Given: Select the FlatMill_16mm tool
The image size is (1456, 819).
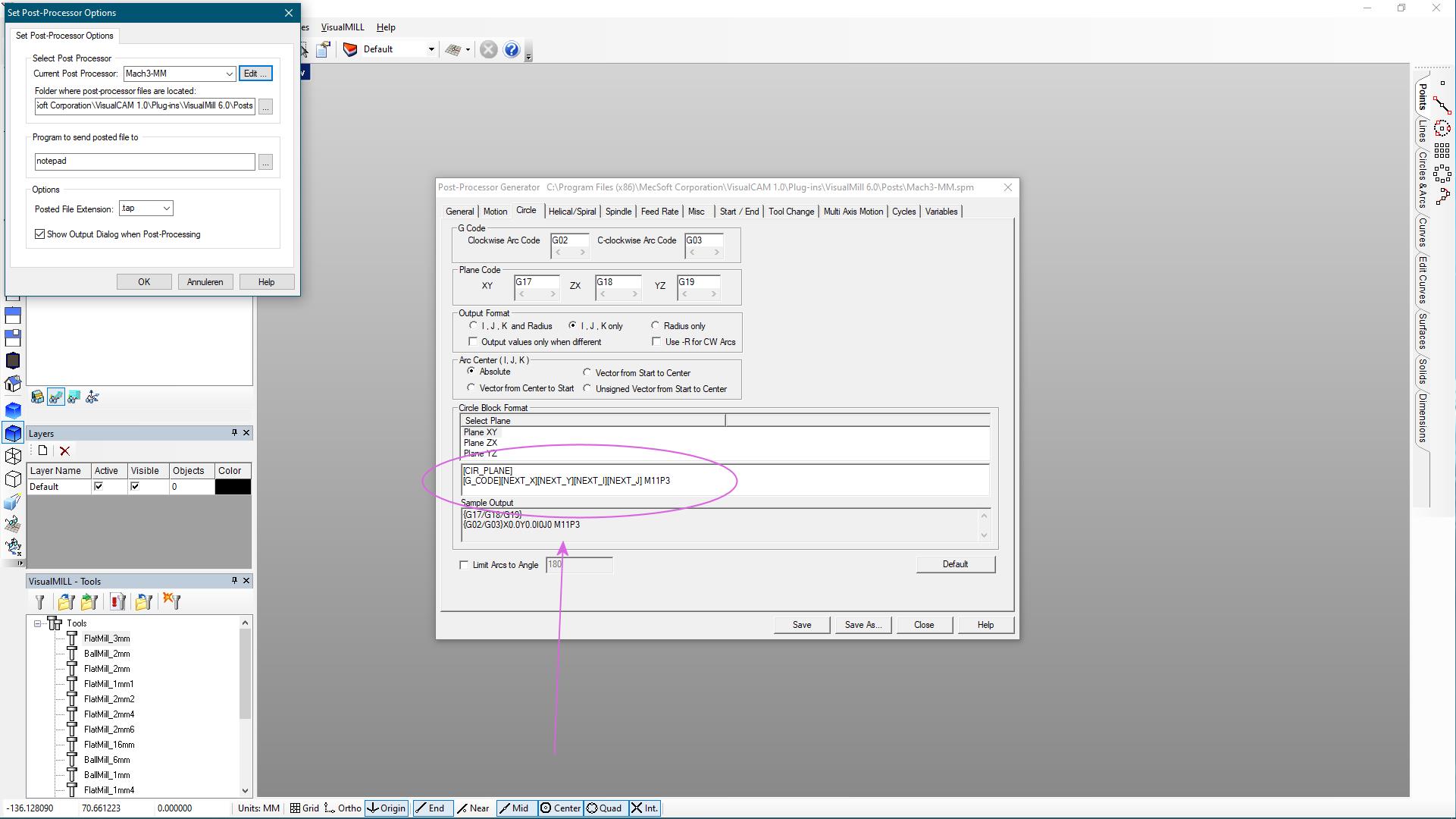Looking at the screenshot, I should [109, 745].
